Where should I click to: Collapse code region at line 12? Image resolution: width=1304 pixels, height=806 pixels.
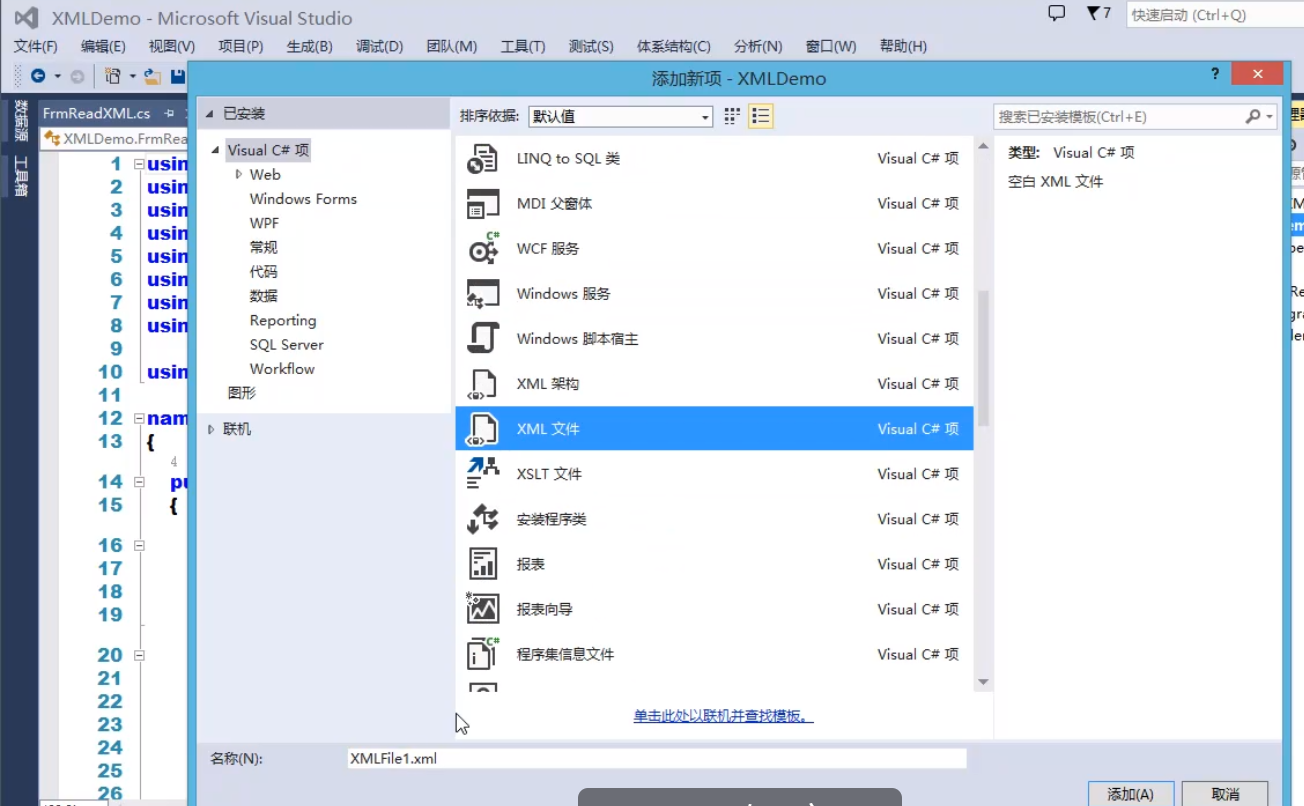[x=139, y=418]
